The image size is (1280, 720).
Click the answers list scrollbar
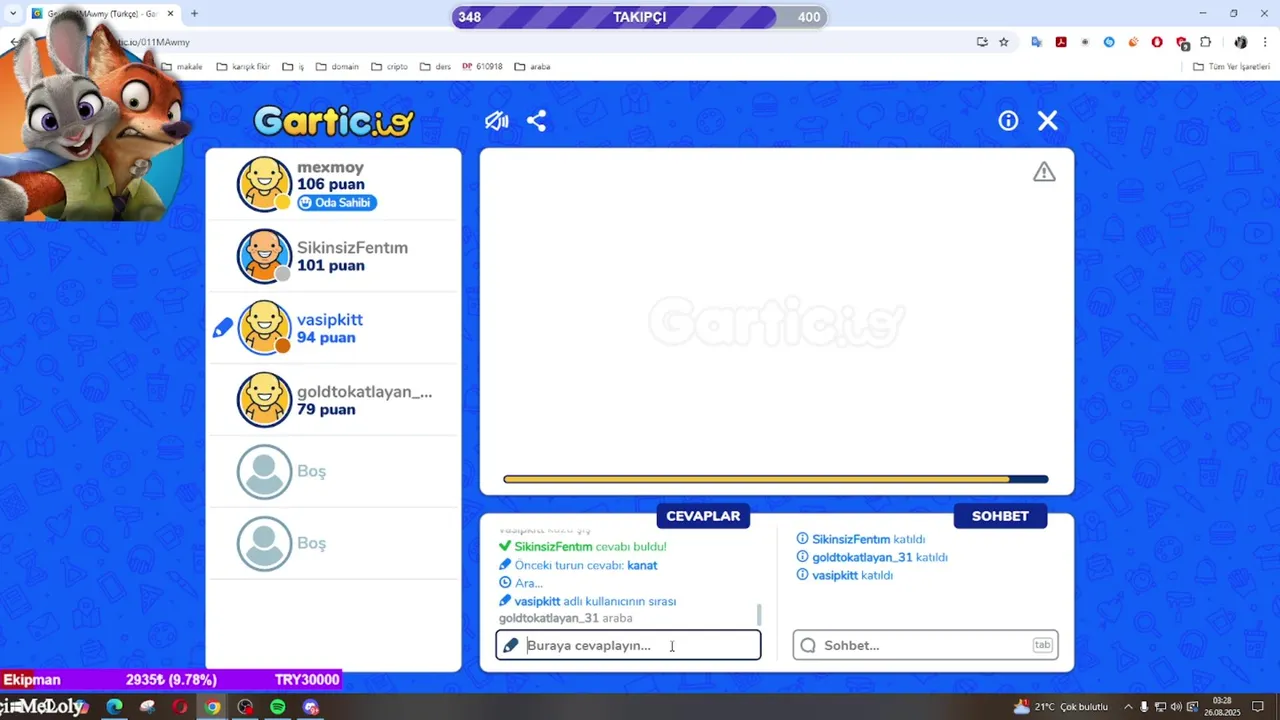(759, 614)
